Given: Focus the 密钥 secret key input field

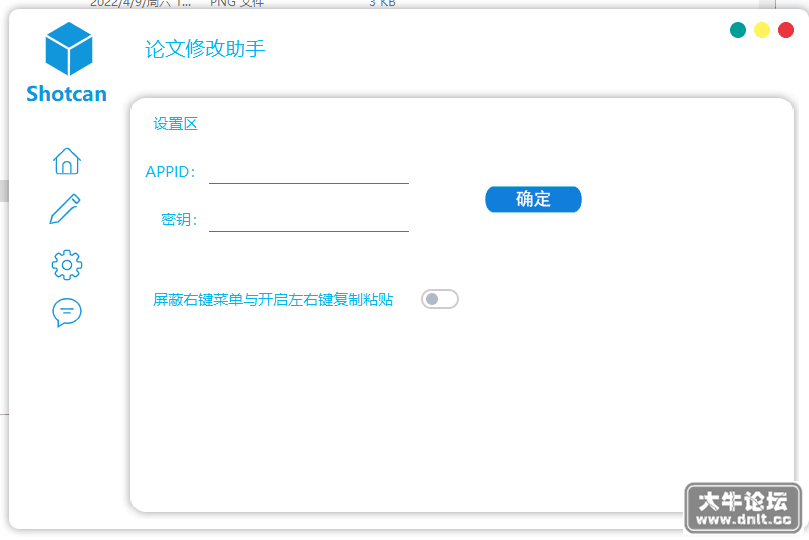Looking at the screenshot, I should [309, 220].
